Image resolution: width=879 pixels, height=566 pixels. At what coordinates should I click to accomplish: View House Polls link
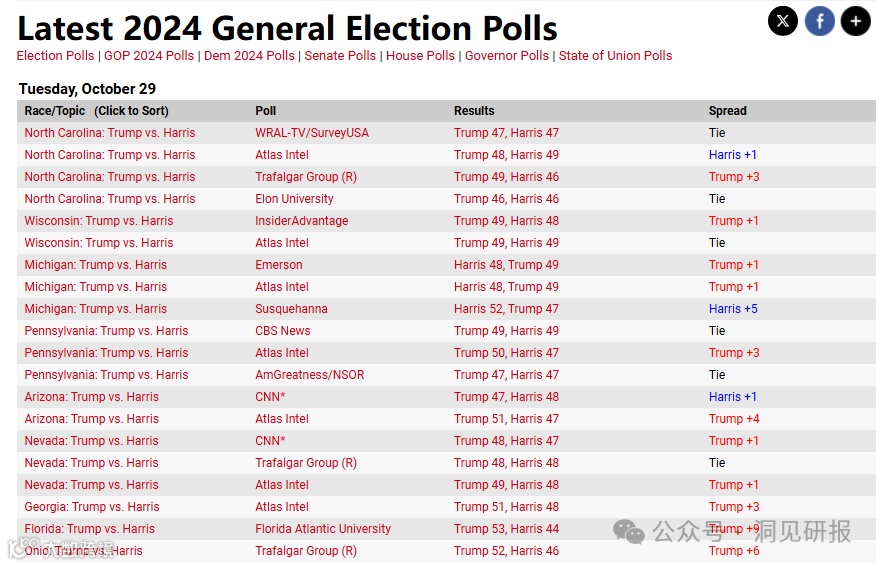click(x=420, y=56)
